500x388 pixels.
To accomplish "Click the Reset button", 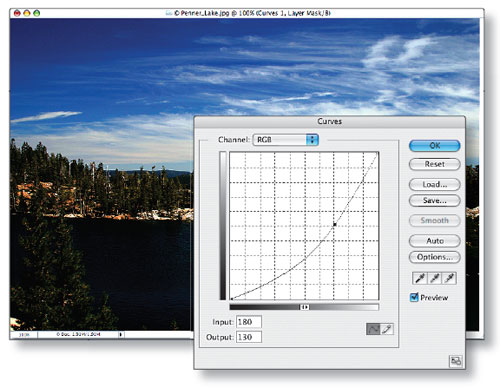I will 434,164.
